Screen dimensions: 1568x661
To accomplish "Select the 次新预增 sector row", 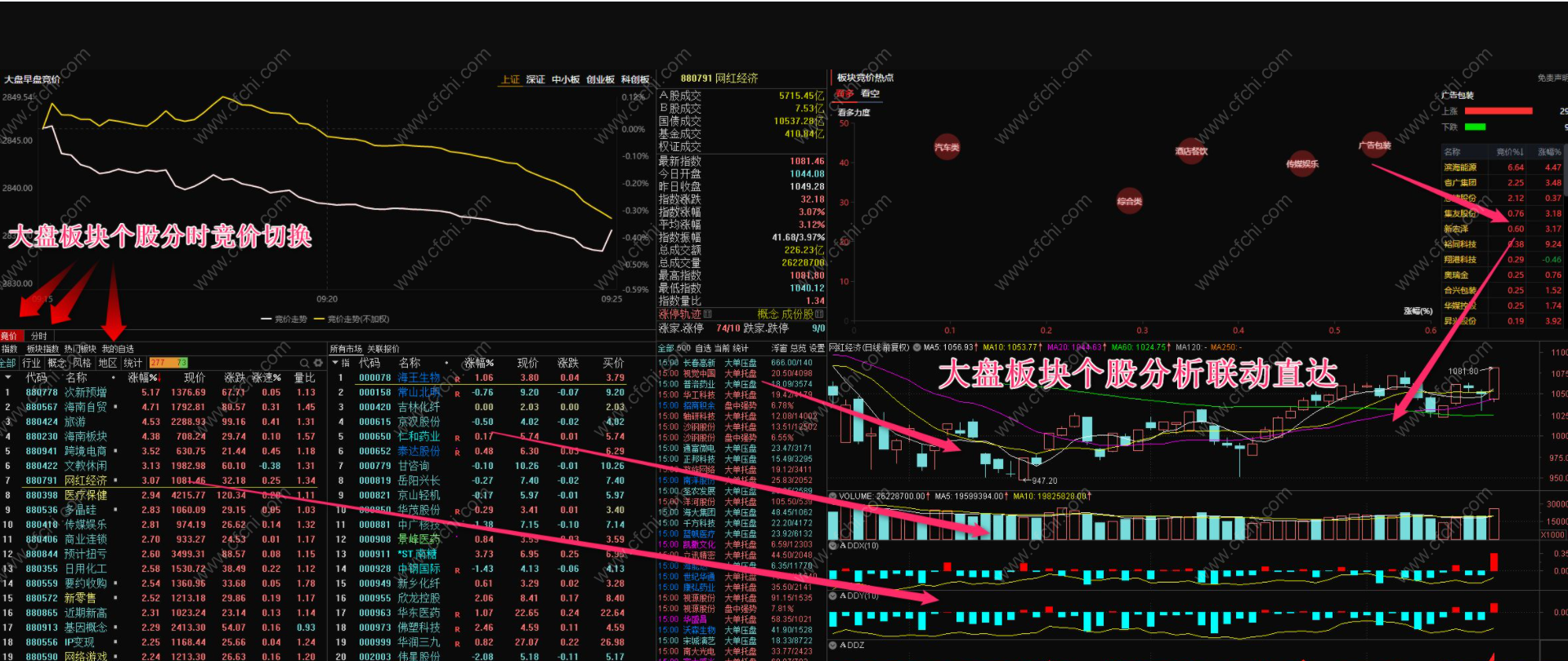I will pos(164,392).
